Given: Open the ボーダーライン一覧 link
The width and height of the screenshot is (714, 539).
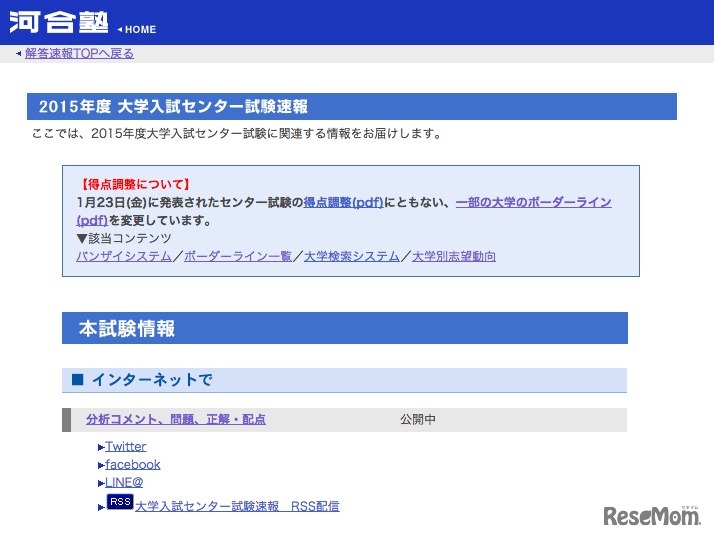Looking at the screenshot, I should [x=238, y=256].
